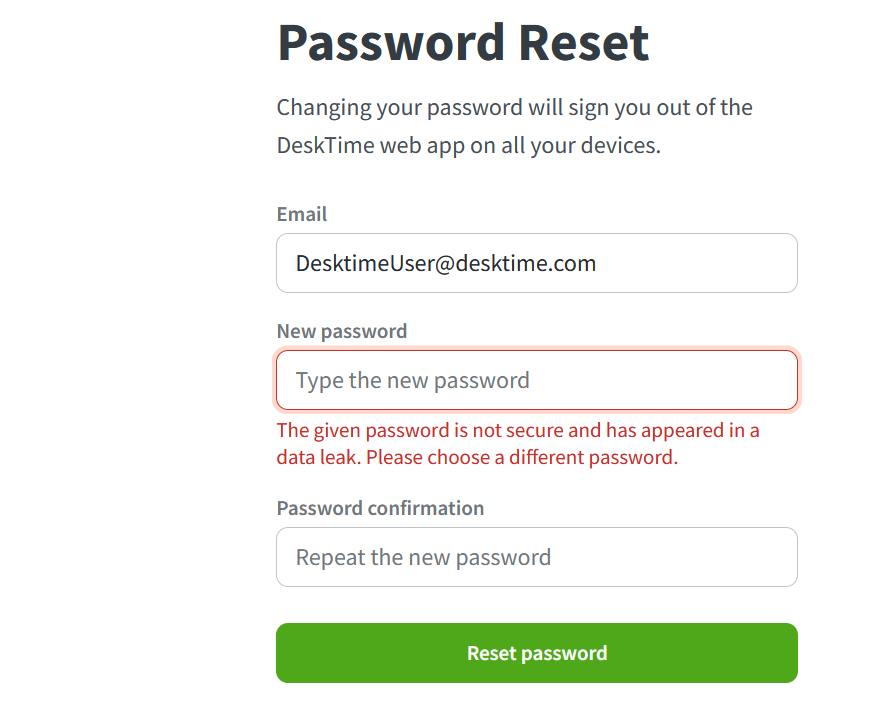
Task: Click the word 'Reset' in the heading
Action: [x=584, y=42]
